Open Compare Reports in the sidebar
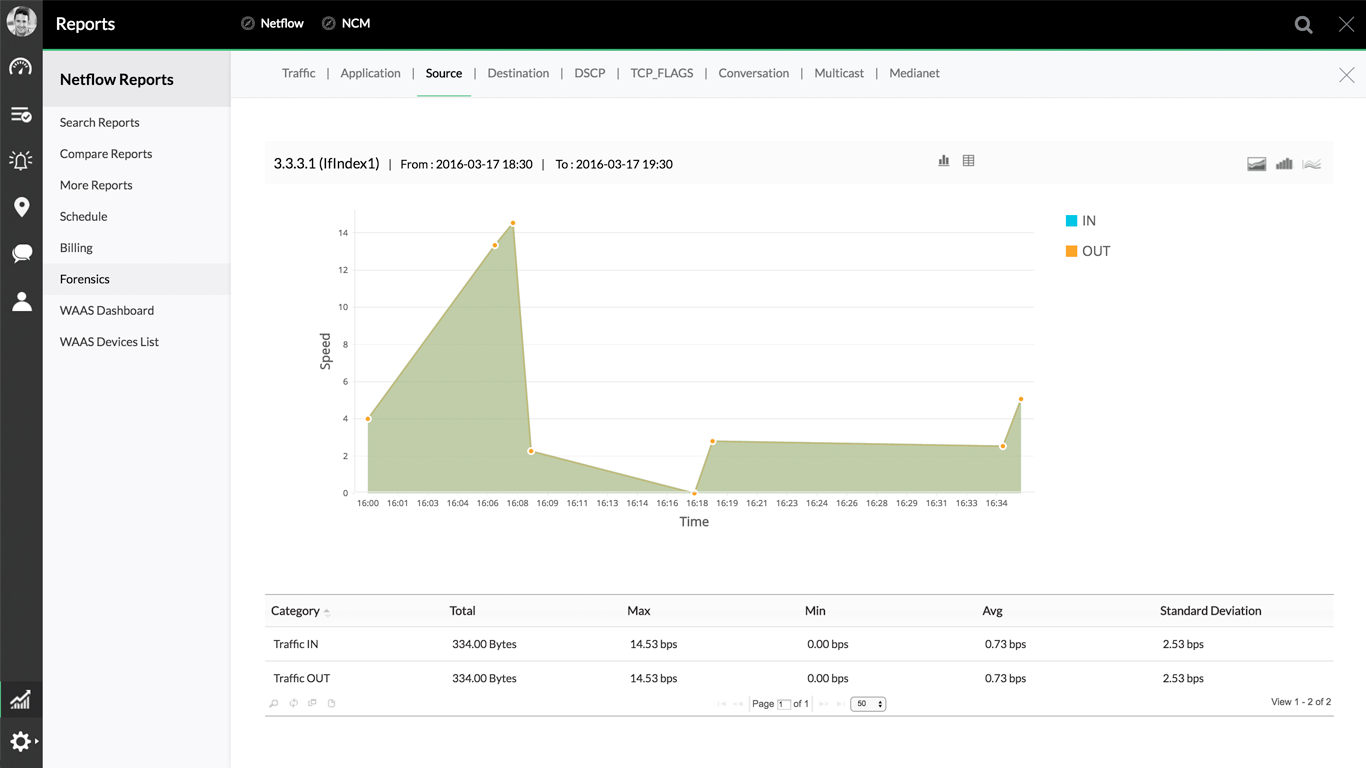 coord(106,154)
